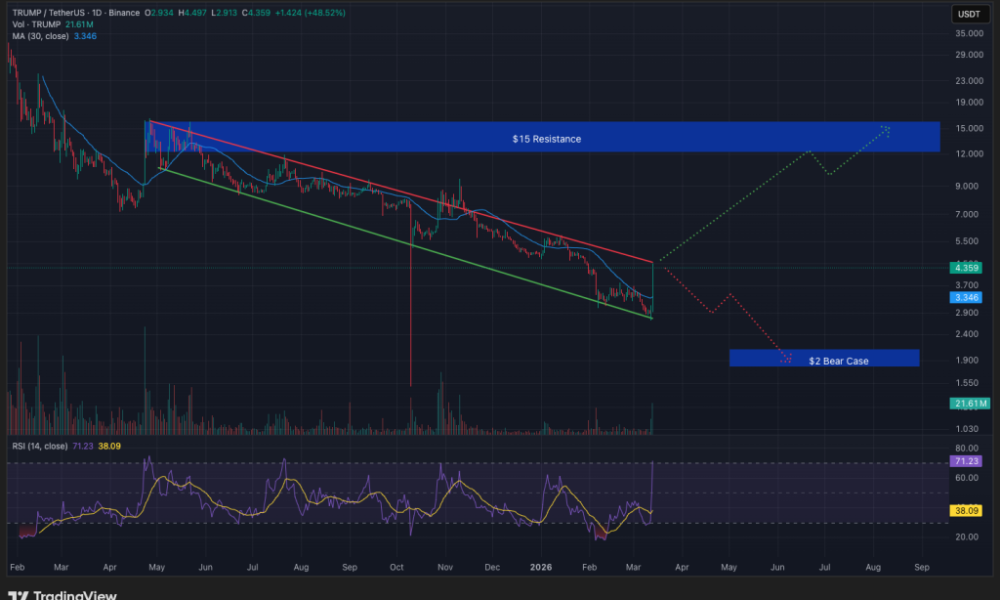Screen dimensions: 1000x600
Task: Click the TradingView logo
Action: 66,595
